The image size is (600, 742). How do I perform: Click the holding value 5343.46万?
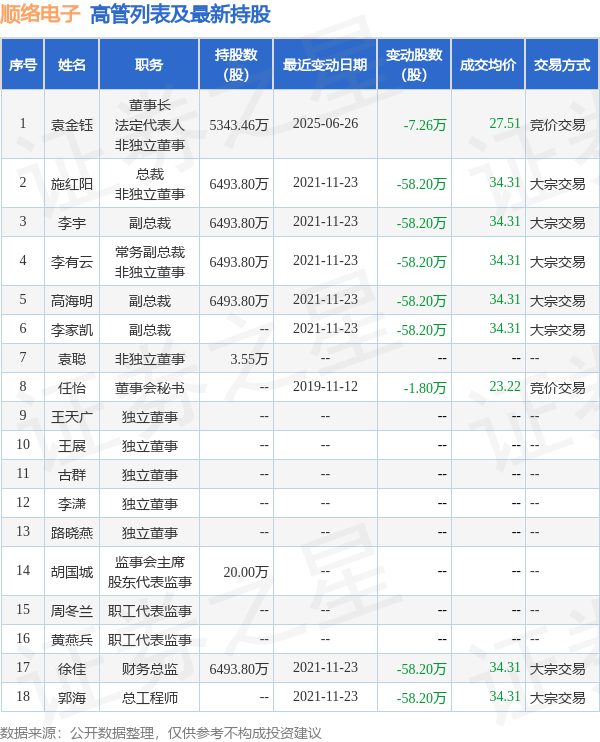(239, 125)
